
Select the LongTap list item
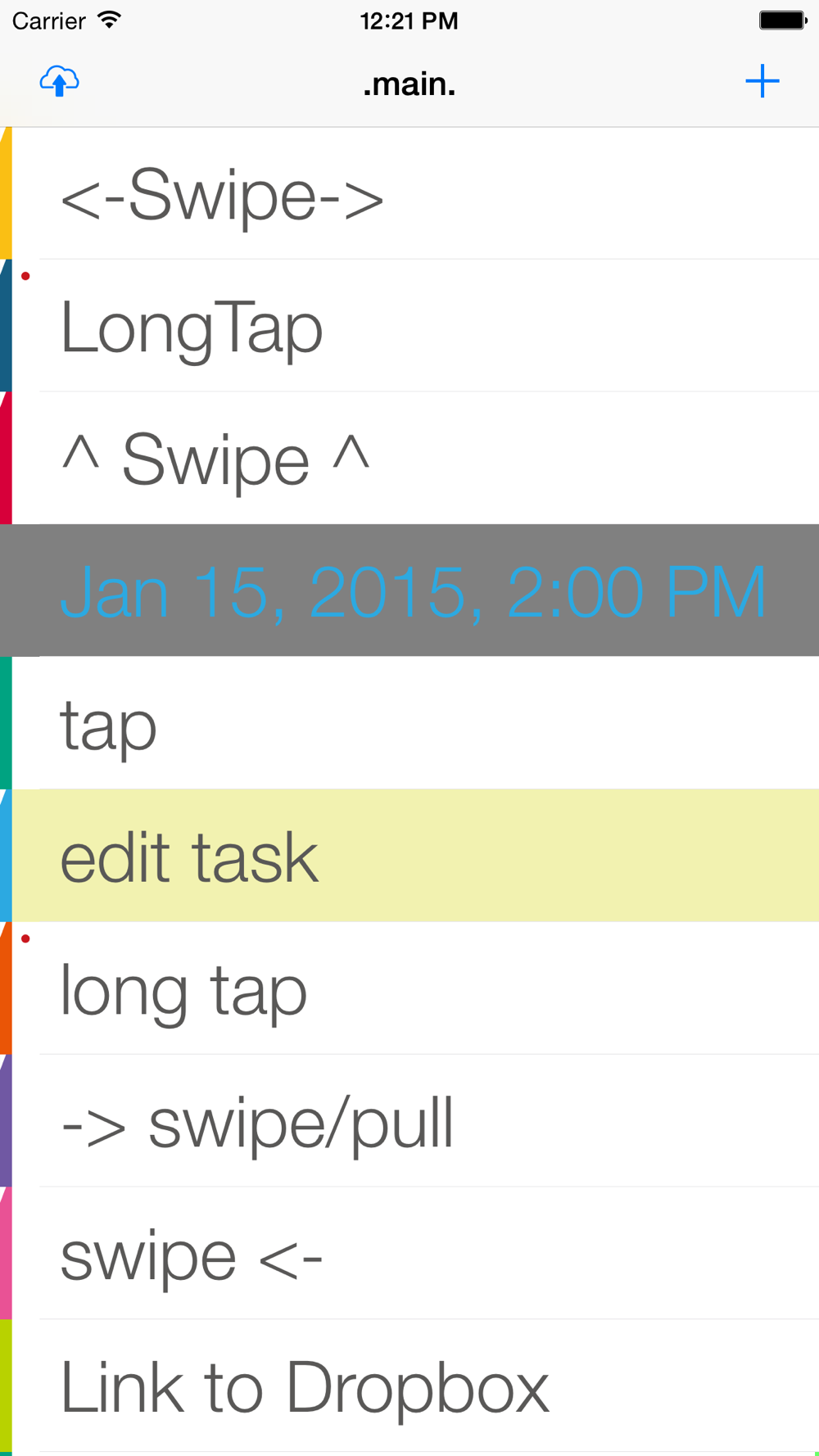(x=409, y=325)
